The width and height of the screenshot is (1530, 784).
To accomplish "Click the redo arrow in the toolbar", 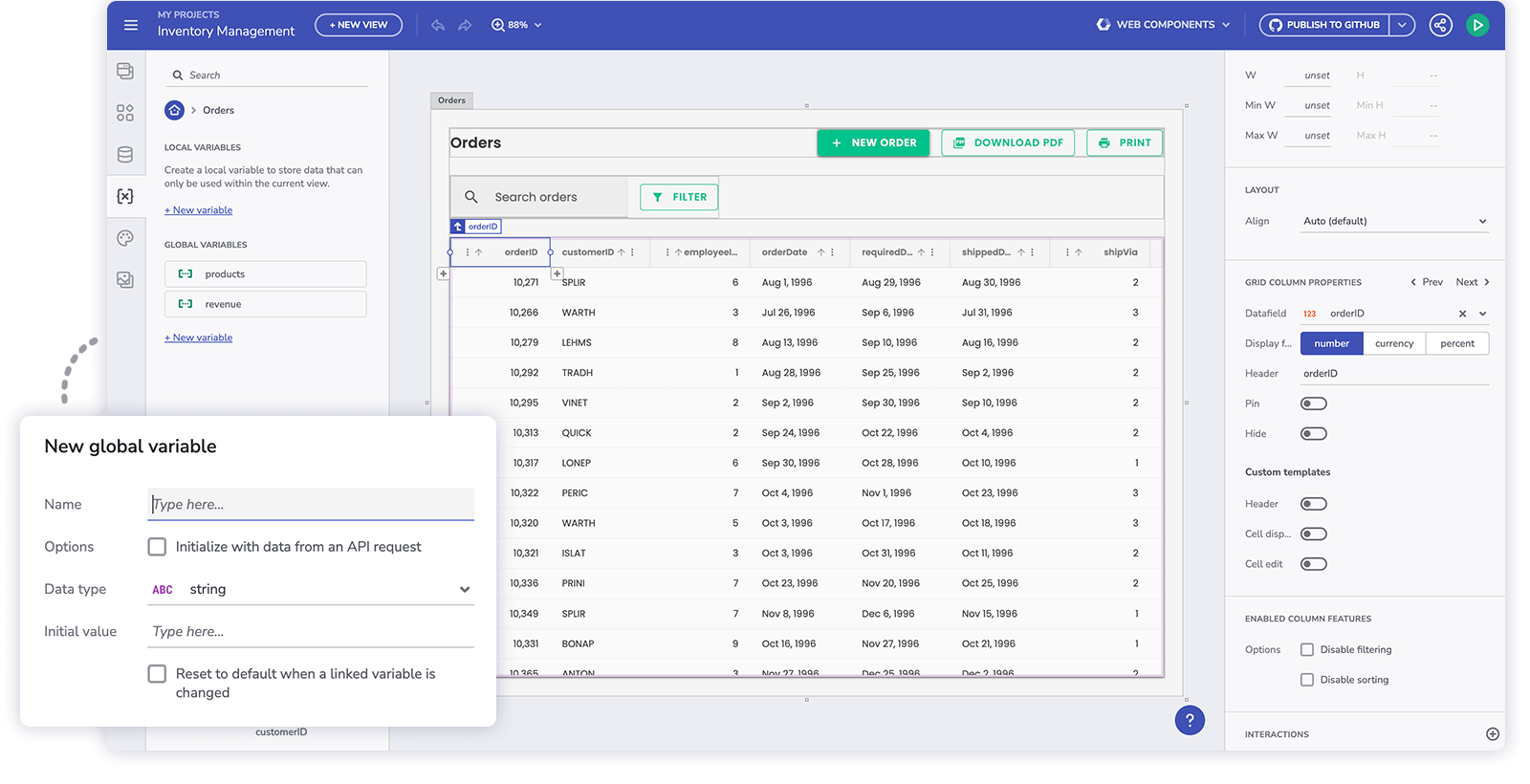I will click(465, 25).
